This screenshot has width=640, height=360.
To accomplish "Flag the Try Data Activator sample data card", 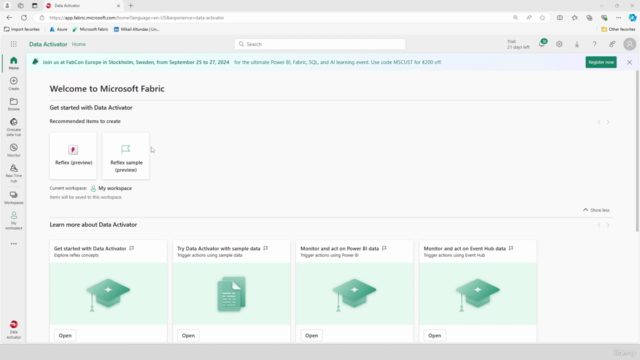I will (265, 248).
